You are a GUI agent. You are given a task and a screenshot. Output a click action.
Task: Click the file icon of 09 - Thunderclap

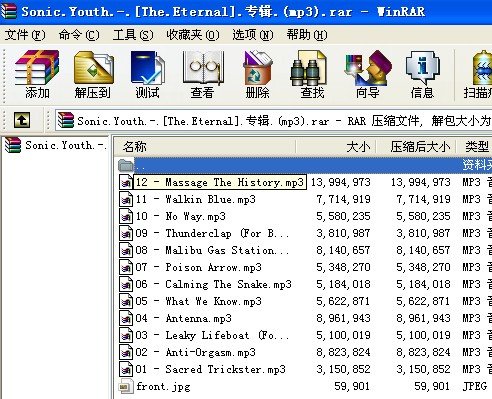126,233
